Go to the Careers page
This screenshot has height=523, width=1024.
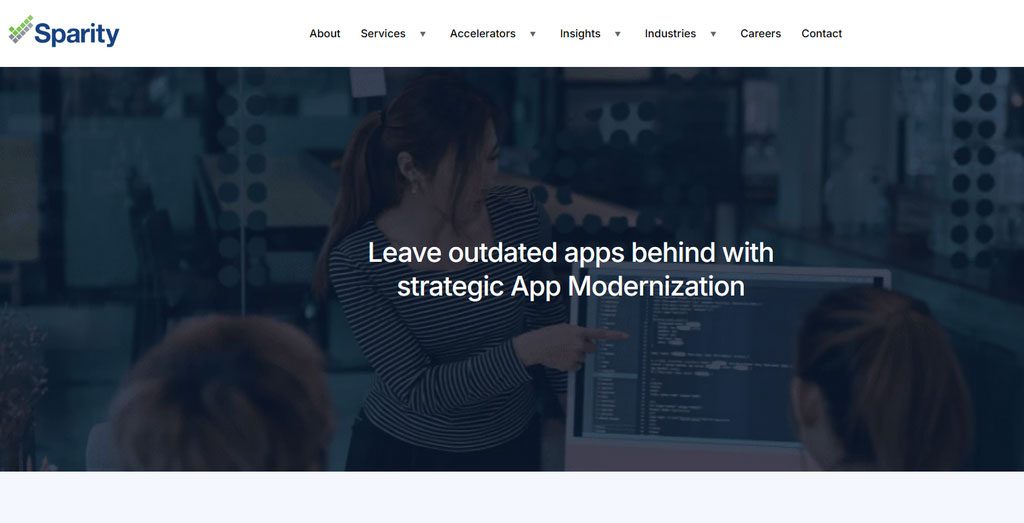point(760,33)
